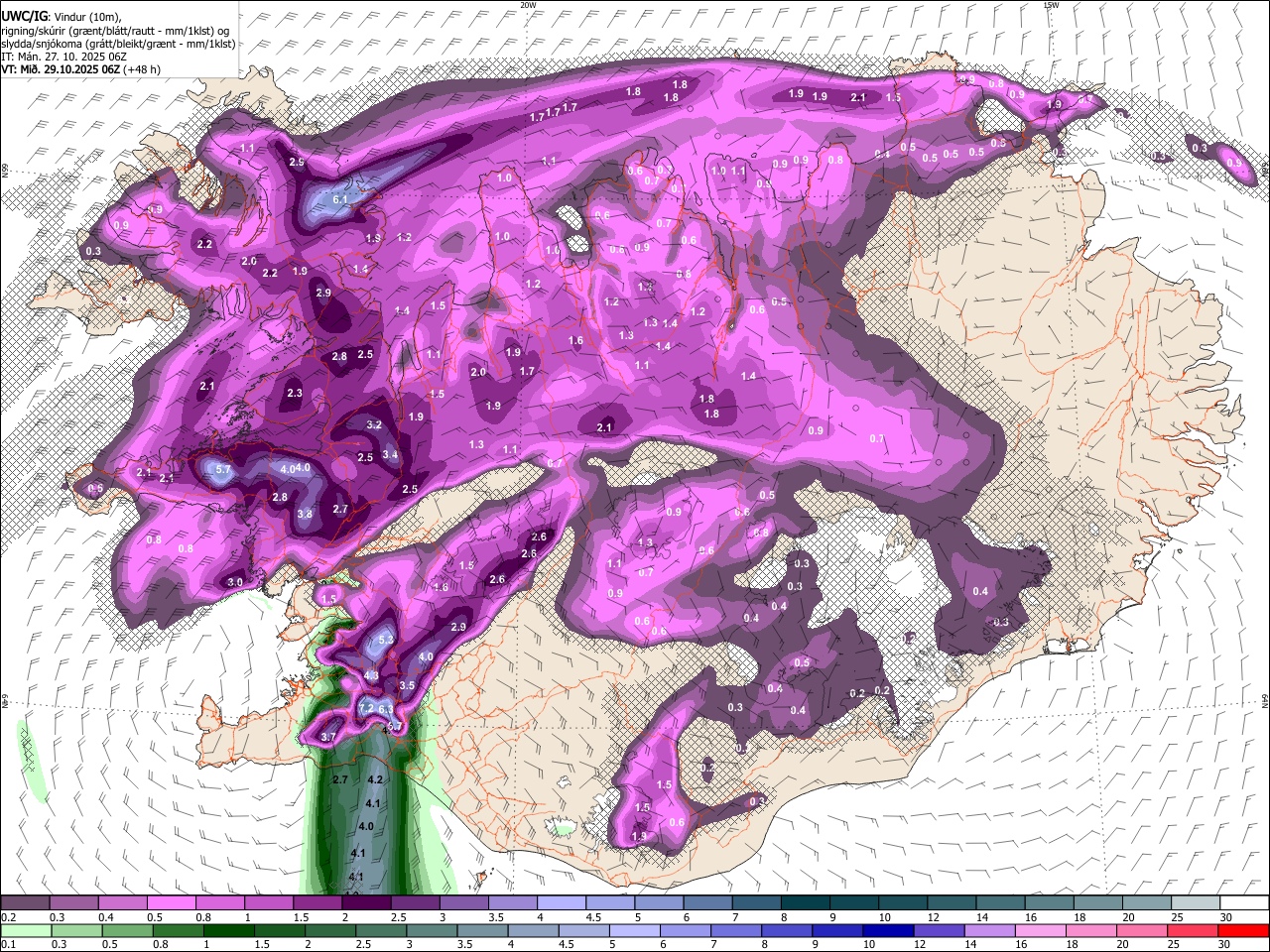Click the 64N latitude label on right edge
The height and width of the screenshot is (952, 1270).
(1265, 700)
